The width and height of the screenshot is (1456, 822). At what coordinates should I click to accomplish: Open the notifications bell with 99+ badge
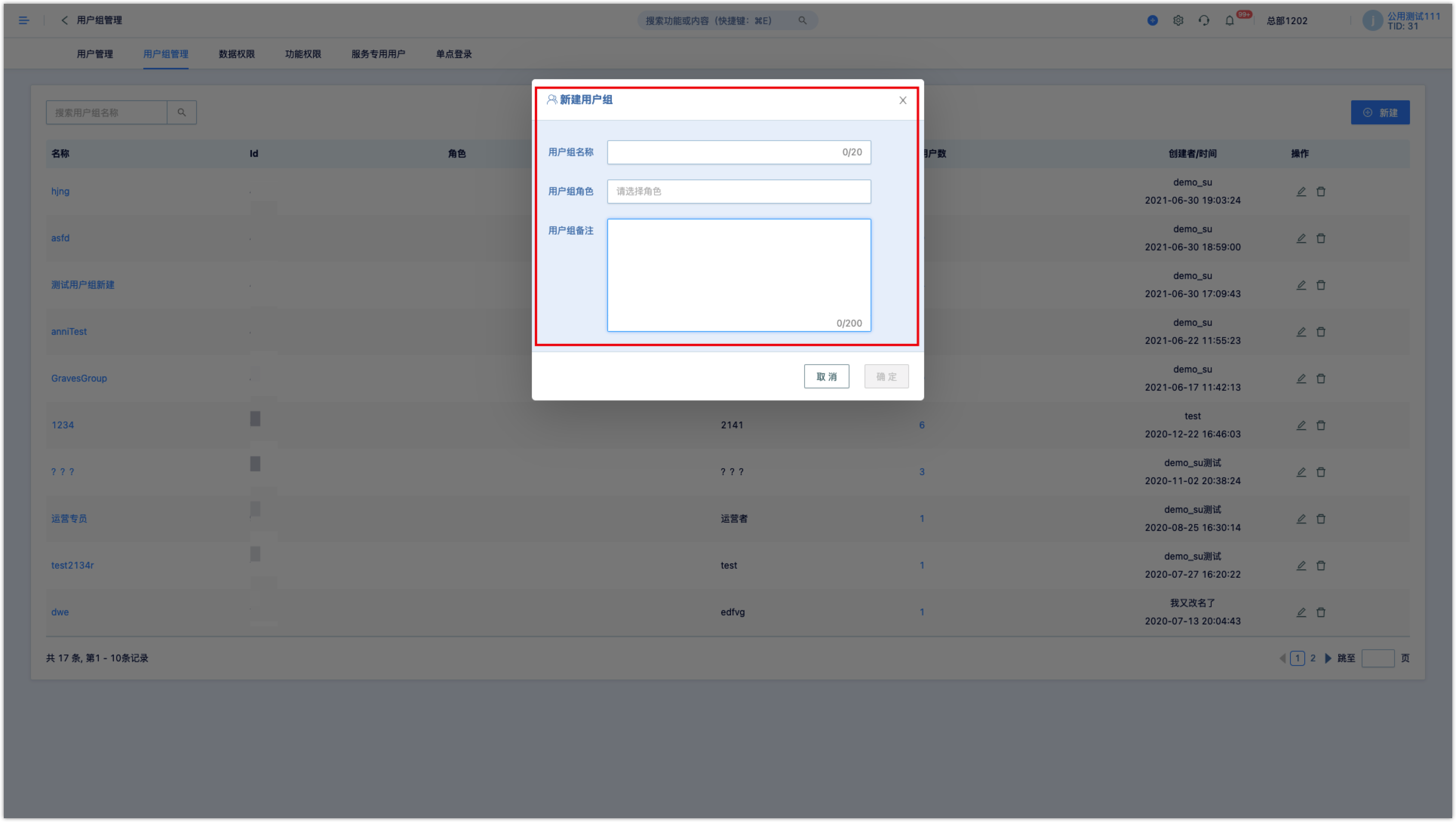[1230, 20]
